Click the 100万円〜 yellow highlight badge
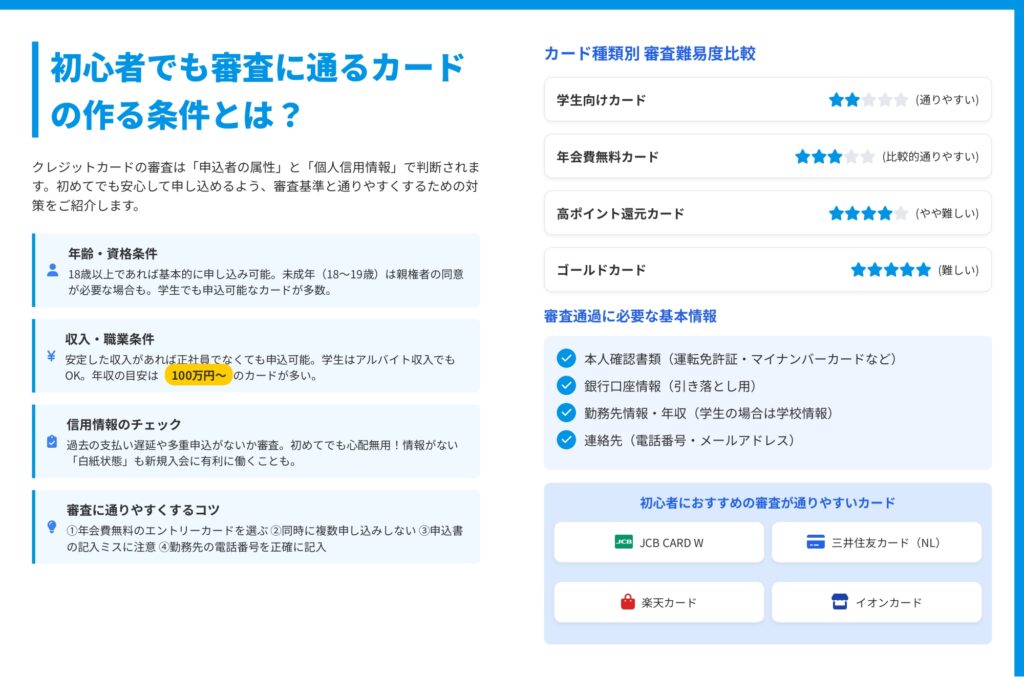Screen dimensions: 1024x677 coord(198,376)
